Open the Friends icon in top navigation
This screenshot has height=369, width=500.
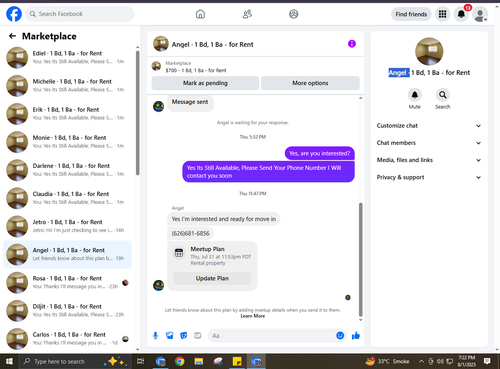click(247, 14)
